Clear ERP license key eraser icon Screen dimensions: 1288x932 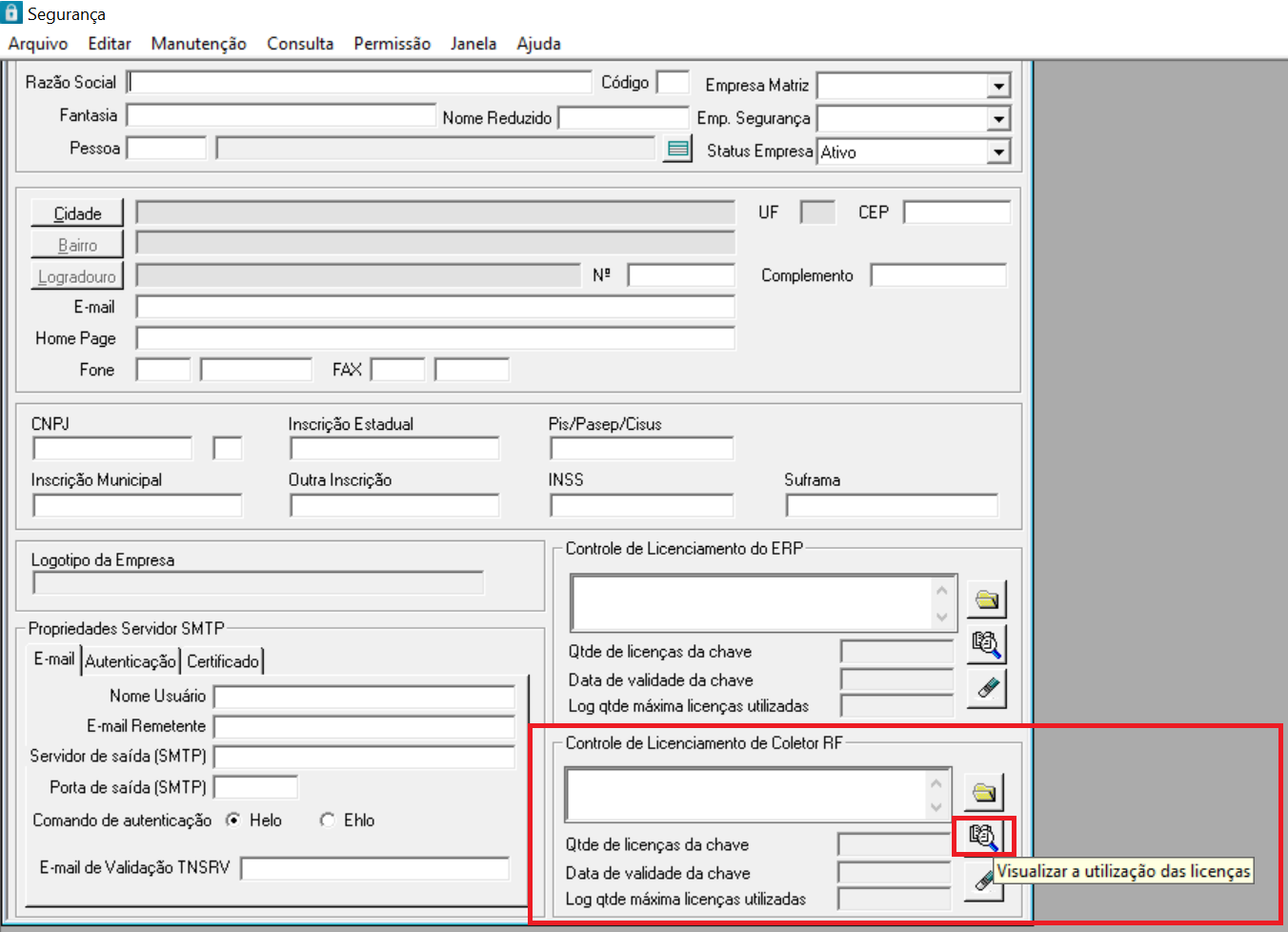point(987,687)
